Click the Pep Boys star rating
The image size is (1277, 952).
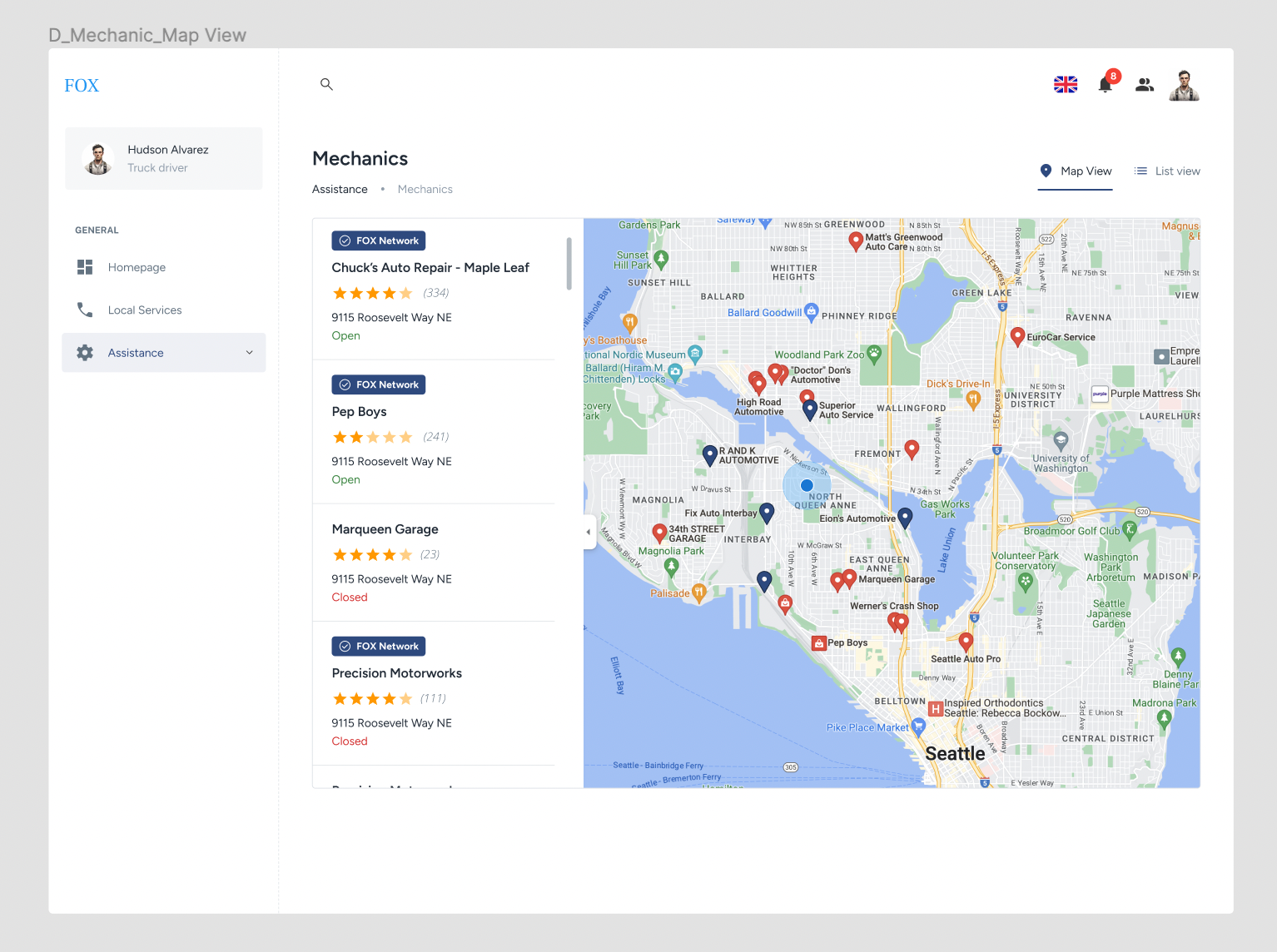(x=373, y=437)
